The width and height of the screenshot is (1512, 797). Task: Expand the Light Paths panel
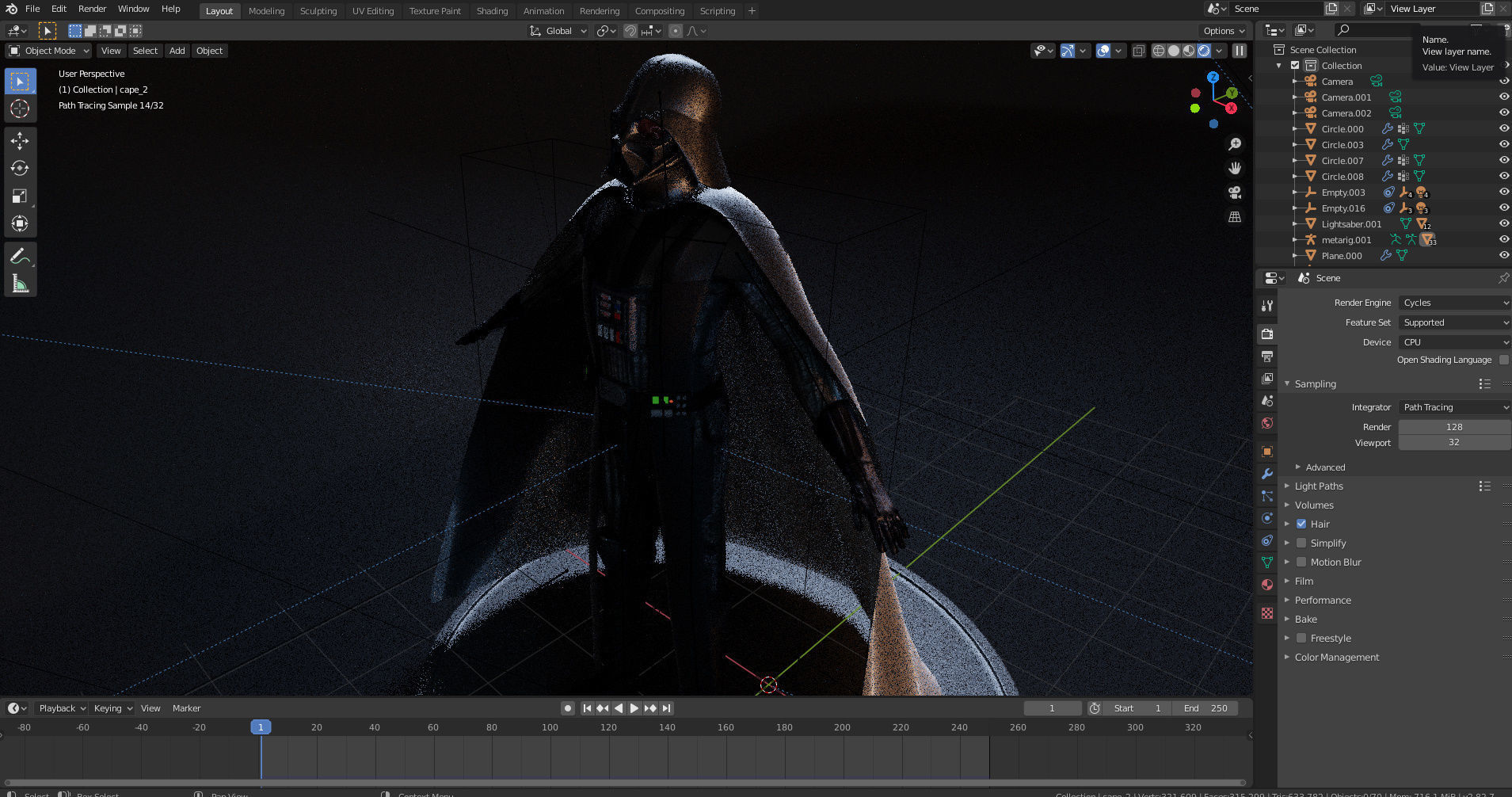click(1319, 486)
